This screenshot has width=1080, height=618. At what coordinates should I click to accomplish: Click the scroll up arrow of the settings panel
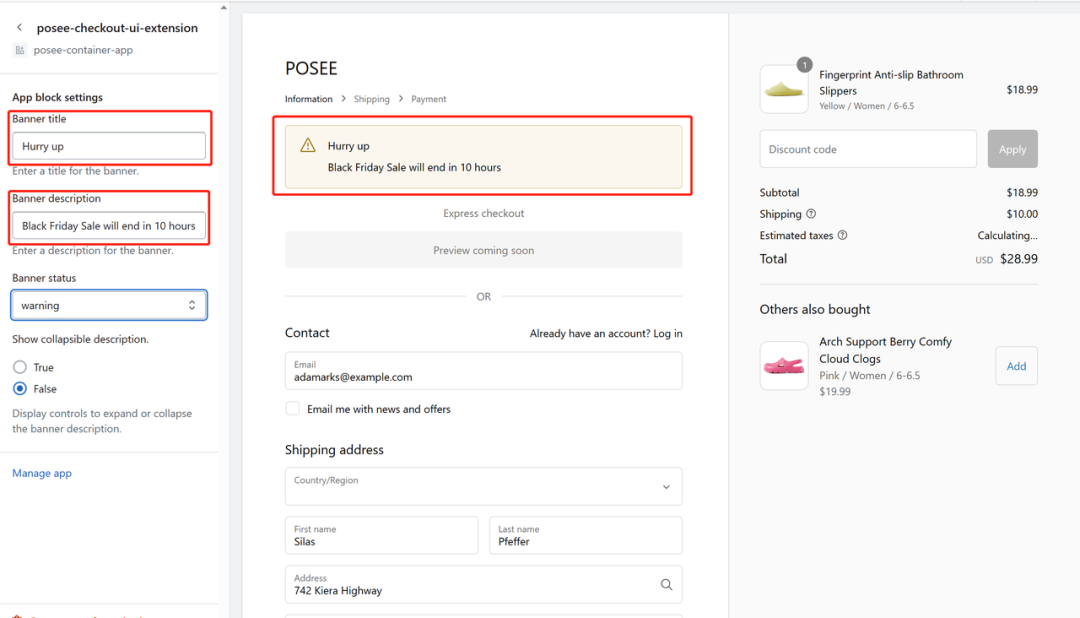[x=224, y=8]
